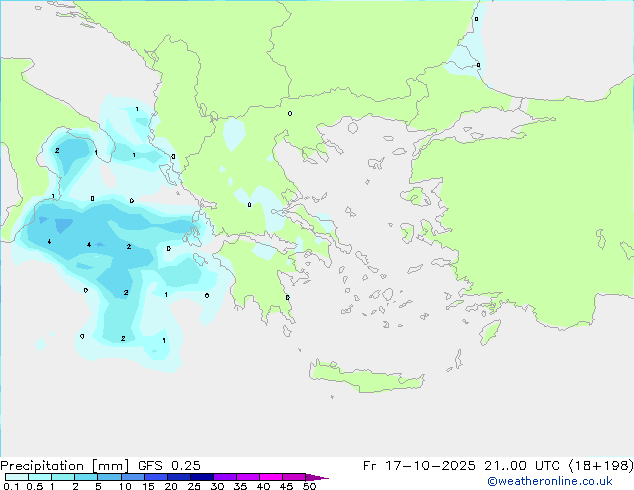Image resolution: width=634 pixels, height=490 pixels.
Task: Click the legend swatch between 30 and 35
Action: click(x=224, y=477)
